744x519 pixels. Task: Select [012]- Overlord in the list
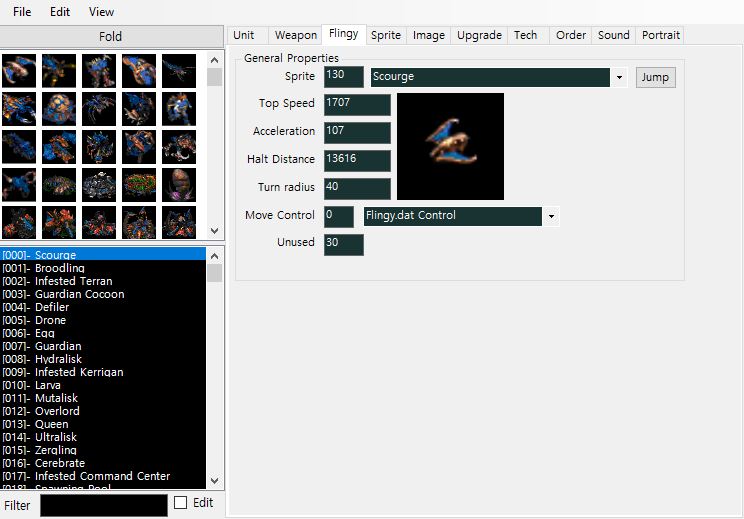103,411
